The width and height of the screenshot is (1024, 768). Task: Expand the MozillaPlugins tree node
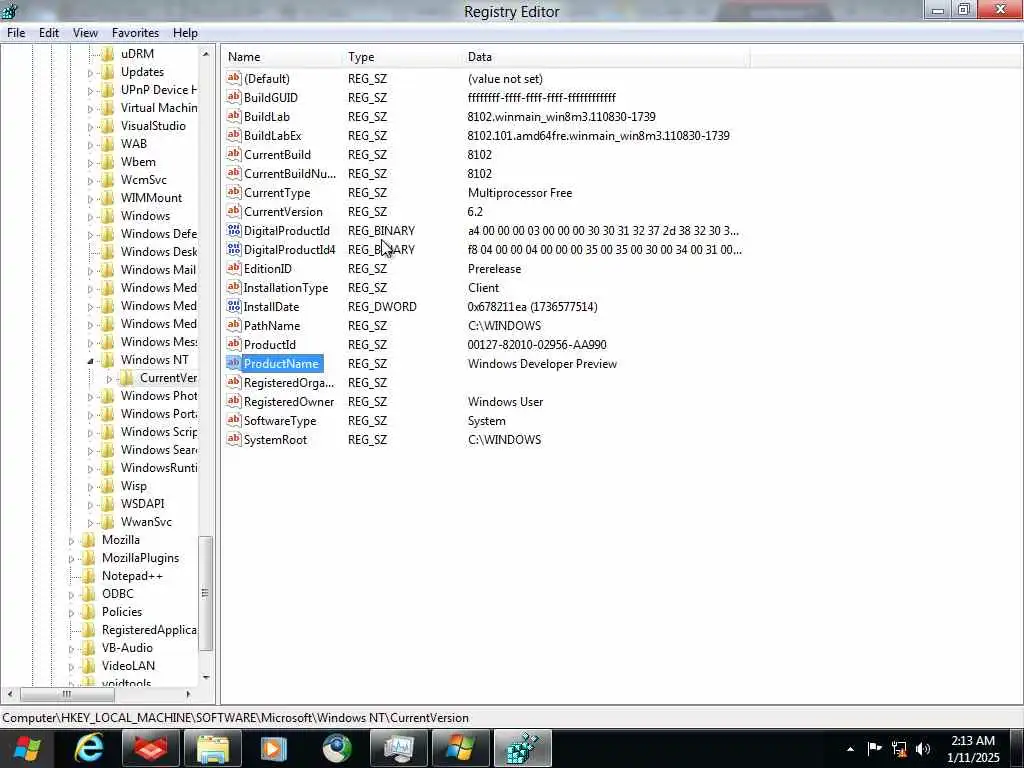(71, 559)
